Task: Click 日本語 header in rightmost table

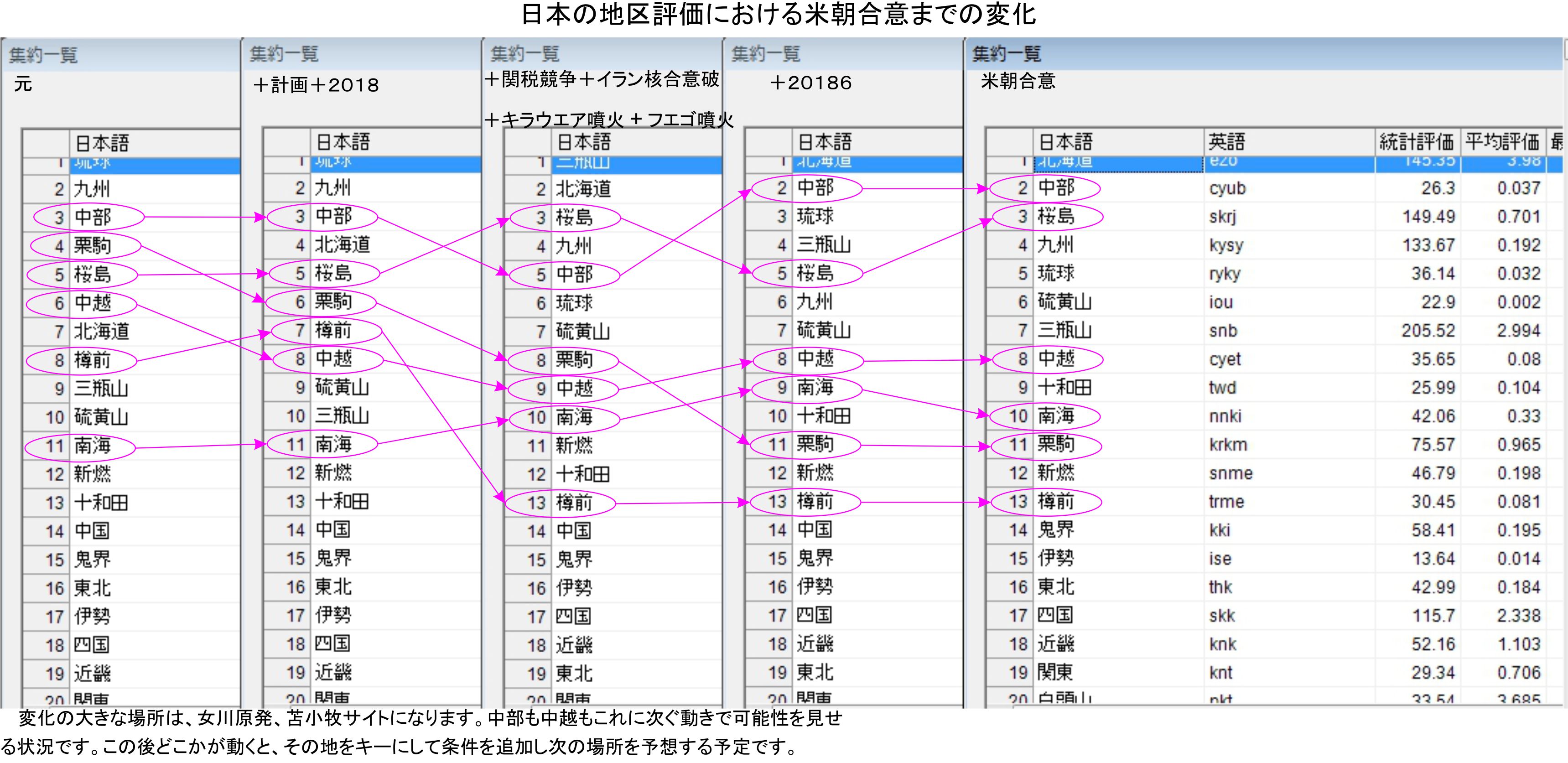Action: [x=1065, y=142]
